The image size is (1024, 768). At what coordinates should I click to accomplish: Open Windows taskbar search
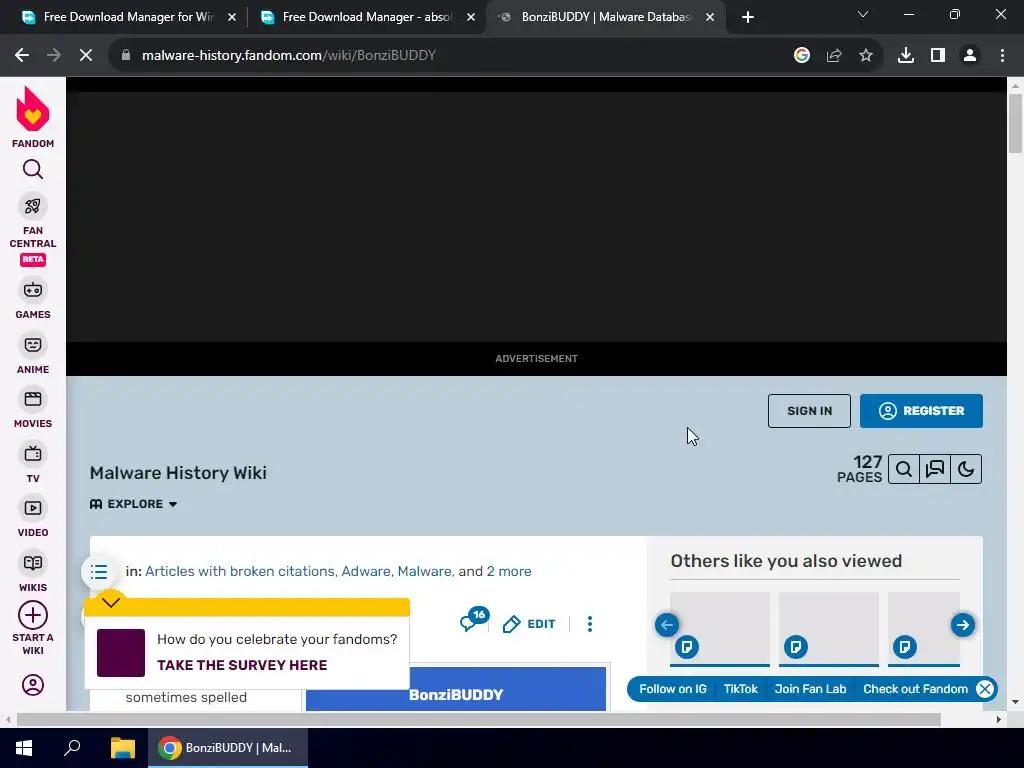[x=72, y=748]
